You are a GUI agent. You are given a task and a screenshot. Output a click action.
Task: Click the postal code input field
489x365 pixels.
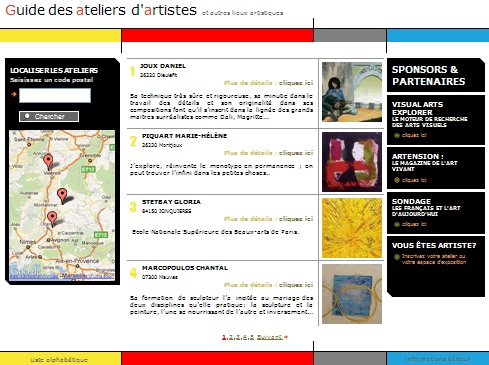(x=55, y=95)
